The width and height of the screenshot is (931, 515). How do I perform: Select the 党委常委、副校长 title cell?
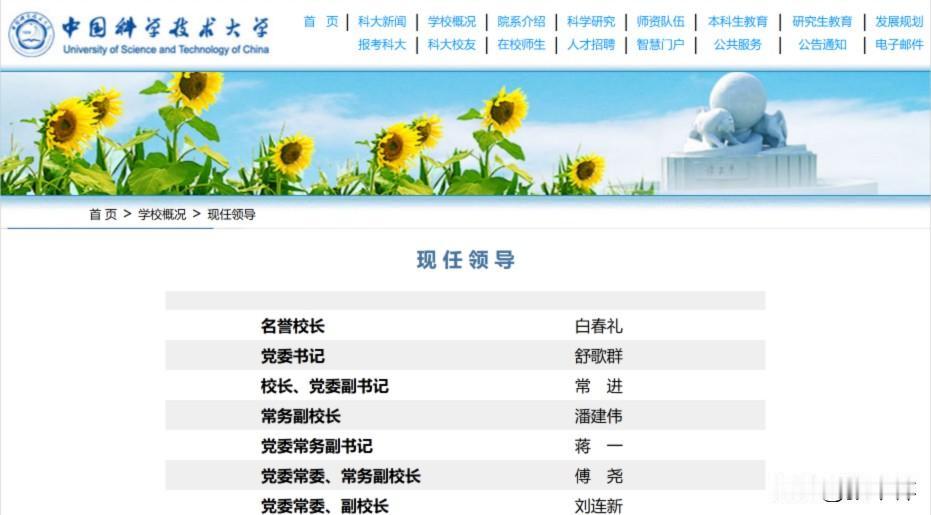[x=325, y=506]
